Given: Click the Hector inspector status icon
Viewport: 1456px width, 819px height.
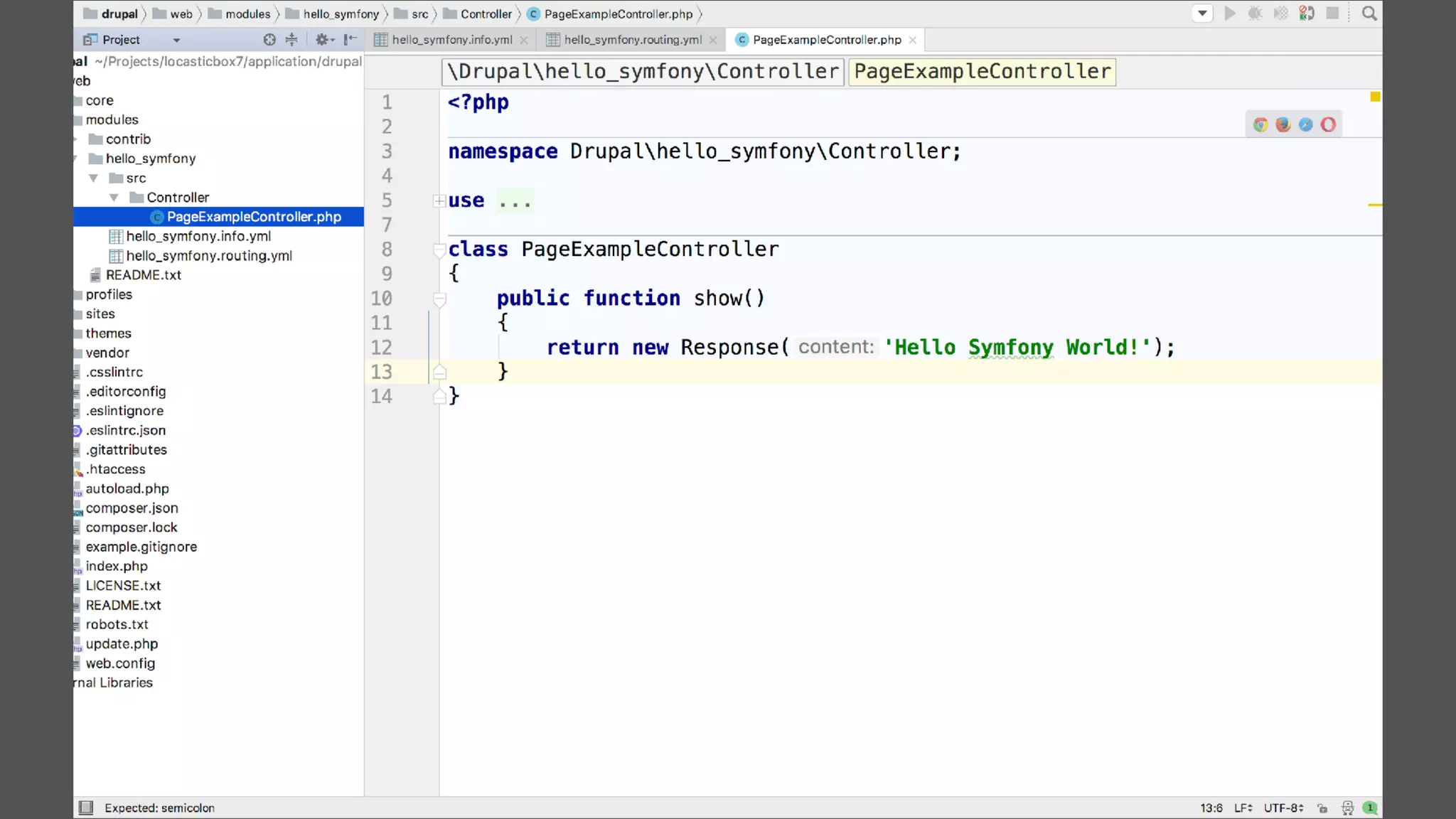Looking at the screenshot, I should coord(1347,808).
